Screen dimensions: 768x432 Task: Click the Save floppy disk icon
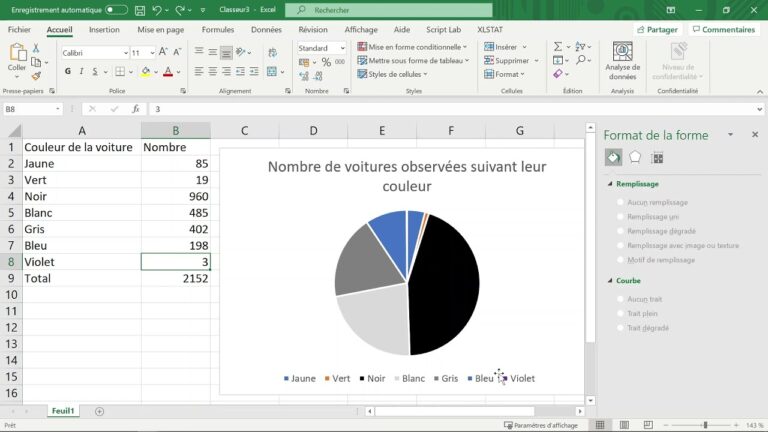coord(140,10)
